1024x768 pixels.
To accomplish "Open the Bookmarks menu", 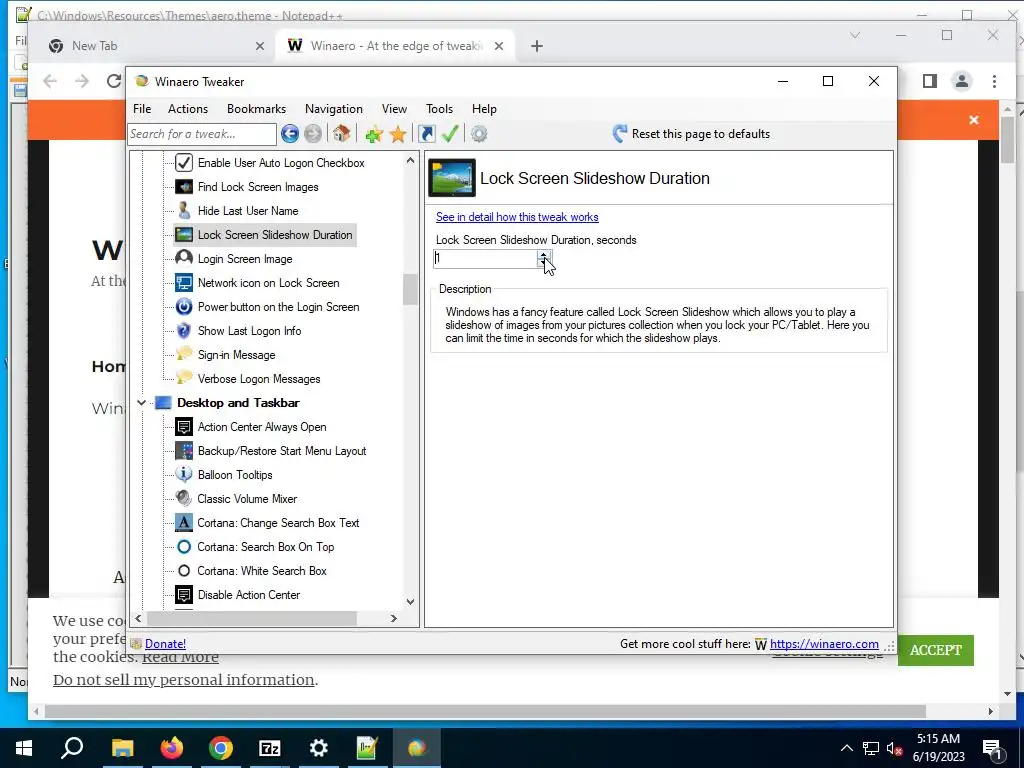I will click(x=256, y=109).
